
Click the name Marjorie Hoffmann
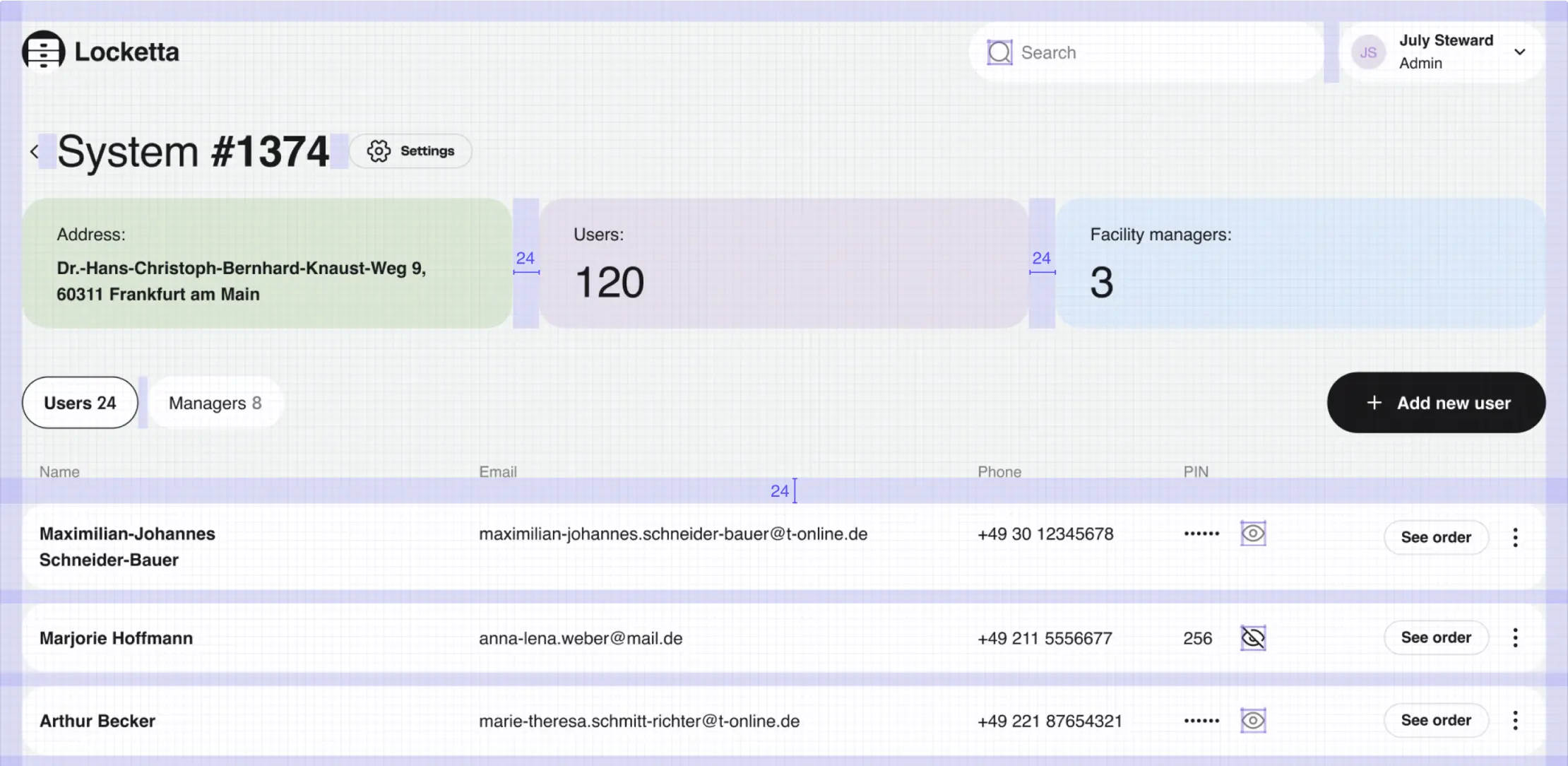(x=116, y=638)
